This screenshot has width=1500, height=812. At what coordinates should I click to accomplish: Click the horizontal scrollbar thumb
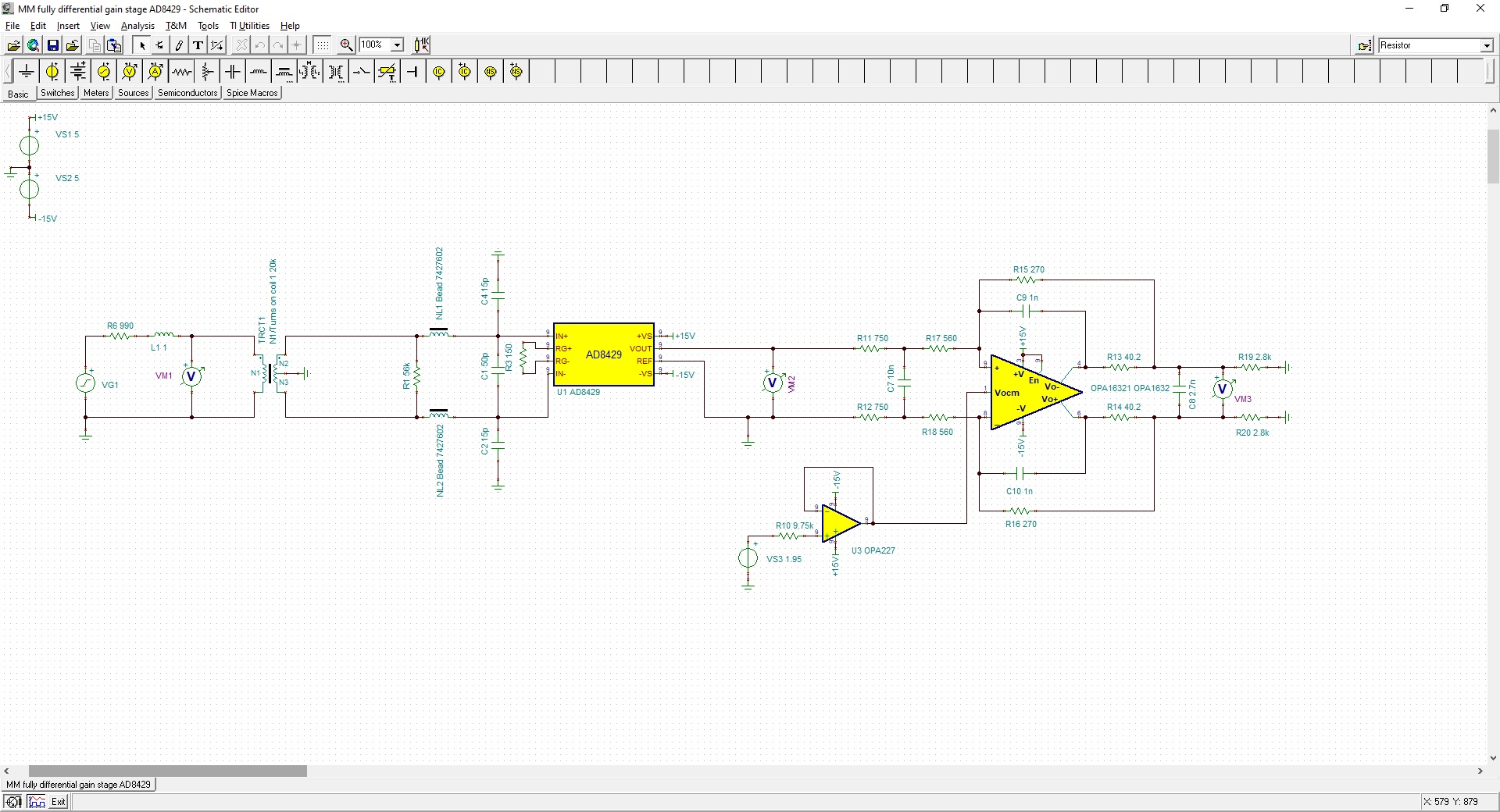click(x=168, y=771)
